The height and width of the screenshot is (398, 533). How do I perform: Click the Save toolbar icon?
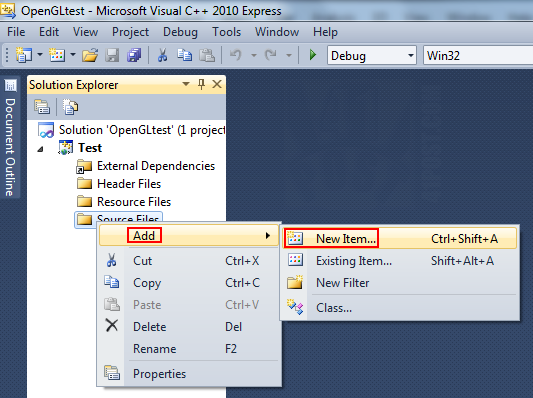click(x=112, y=55)
